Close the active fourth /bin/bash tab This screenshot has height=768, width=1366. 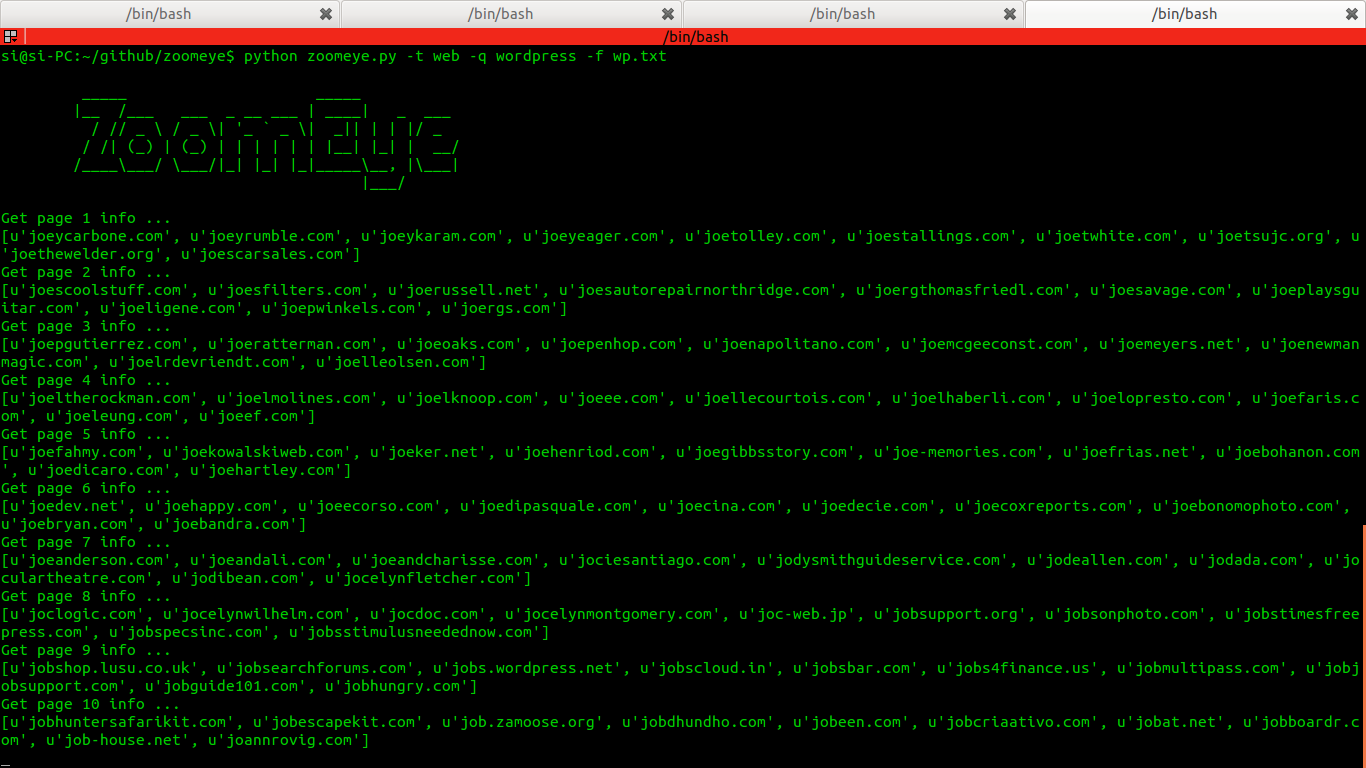[x=1352, y=14]
